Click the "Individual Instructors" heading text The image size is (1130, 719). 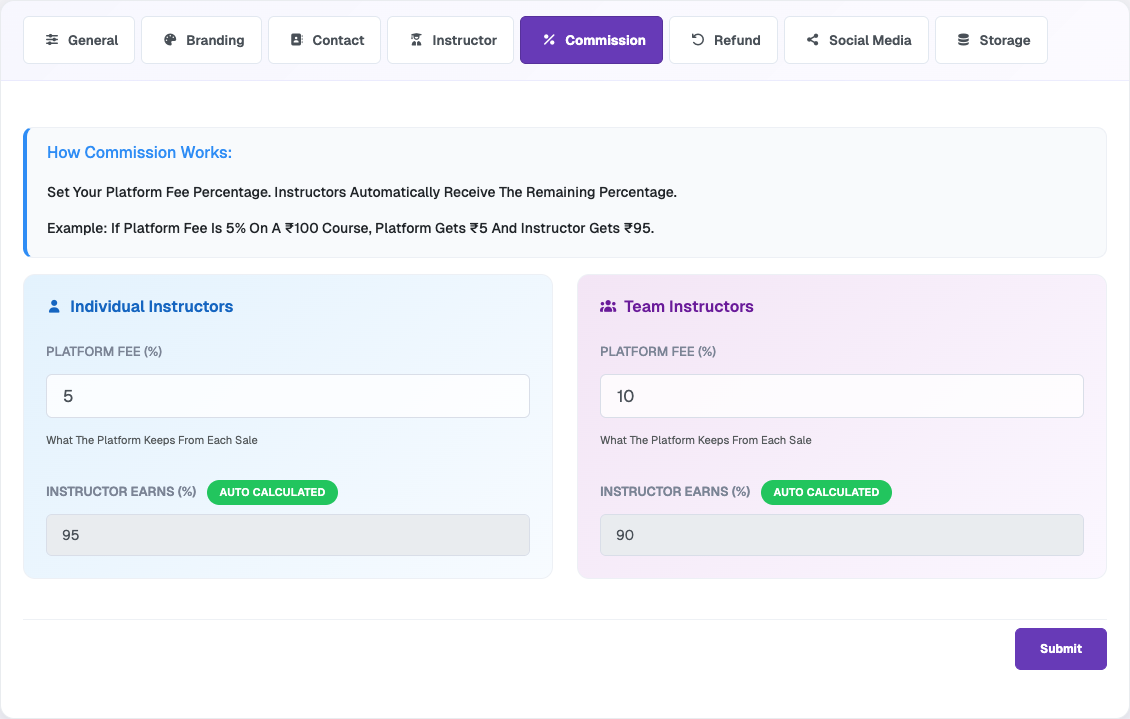coord(151,306)
